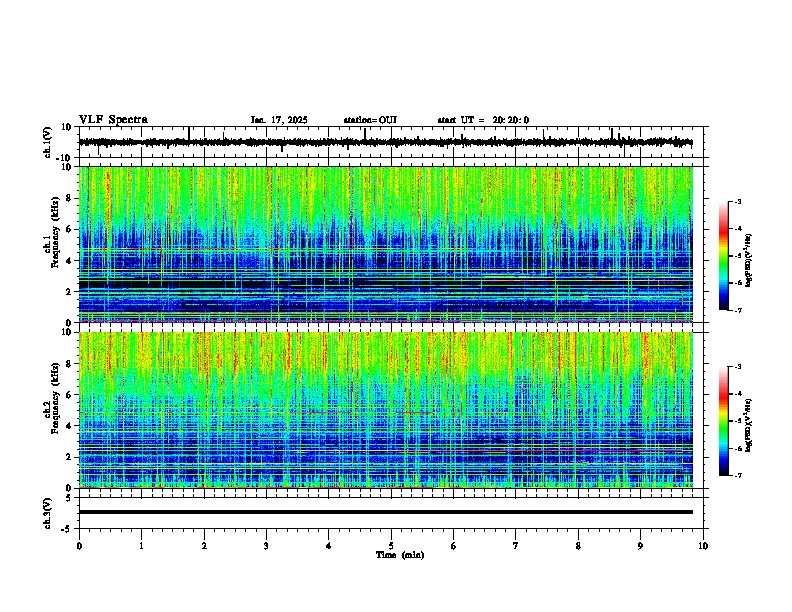The height and width of the screenshot is (612, 792).
Task: Click the "-3" label on the ch.1 colorbar
Action: pyautogui.click(x=738, y=201)
